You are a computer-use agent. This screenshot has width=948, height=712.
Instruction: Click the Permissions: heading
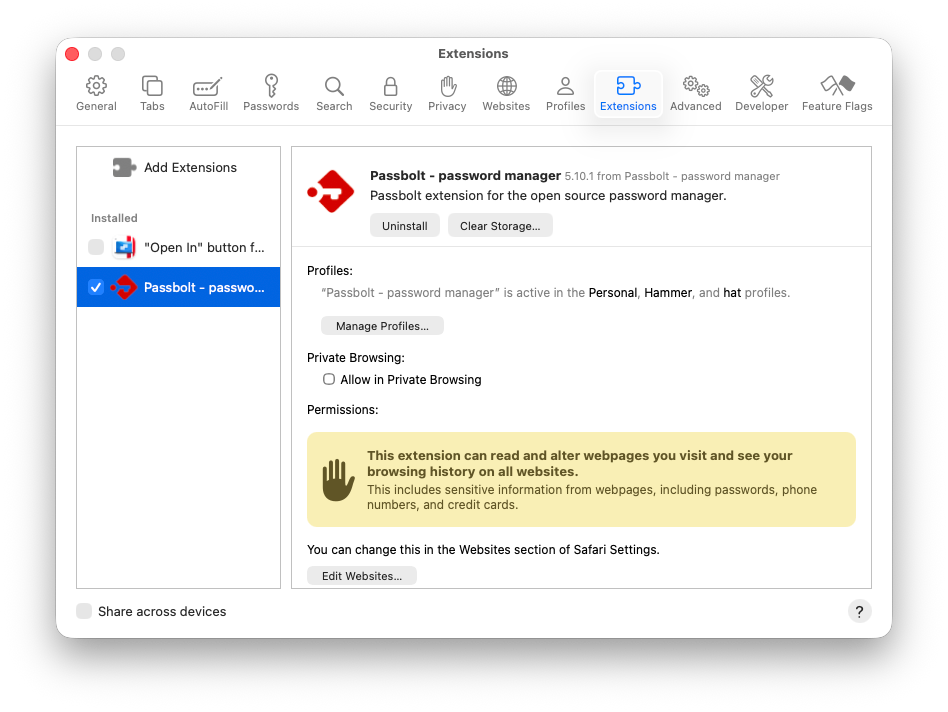coord(342,410)
